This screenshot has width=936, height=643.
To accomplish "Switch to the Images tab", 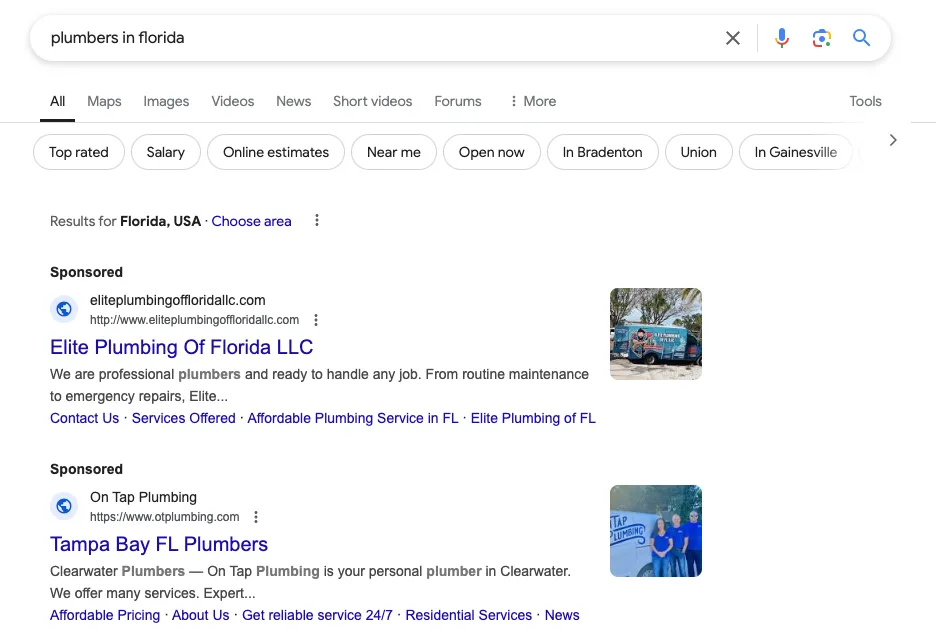I will (x=166, y=101).
